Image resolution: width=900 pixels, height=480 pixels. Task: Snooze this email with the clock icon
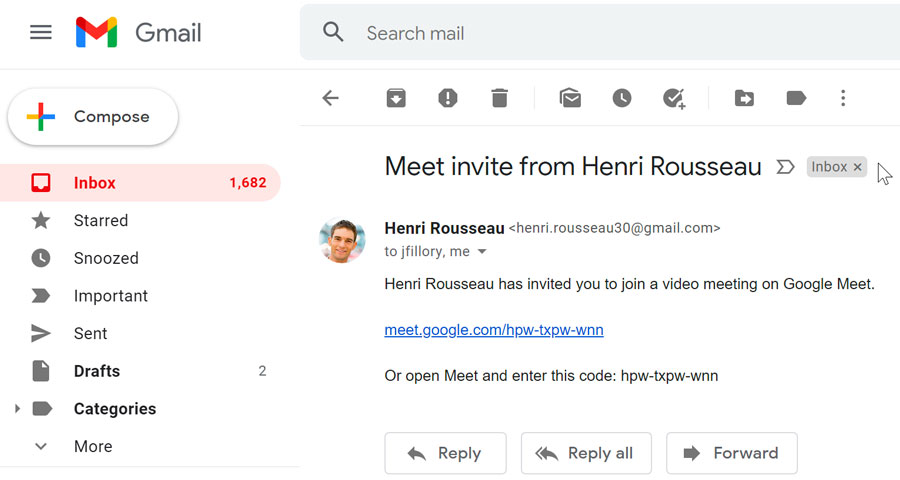622,98
